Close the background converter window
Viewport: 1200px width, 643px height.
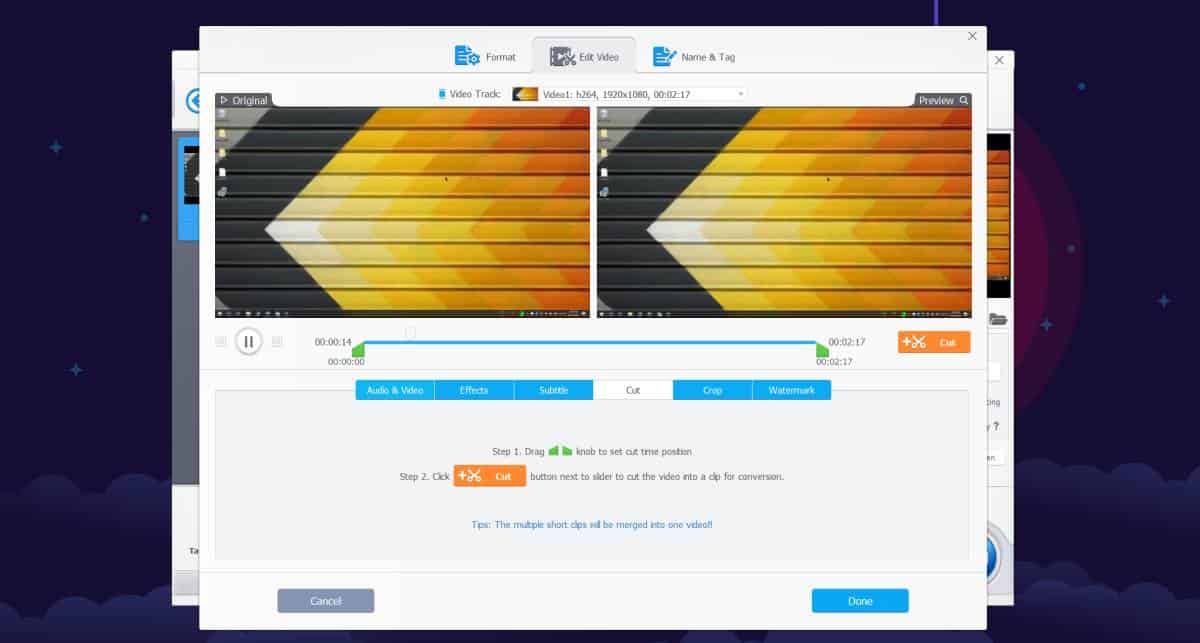click(999, 61)
